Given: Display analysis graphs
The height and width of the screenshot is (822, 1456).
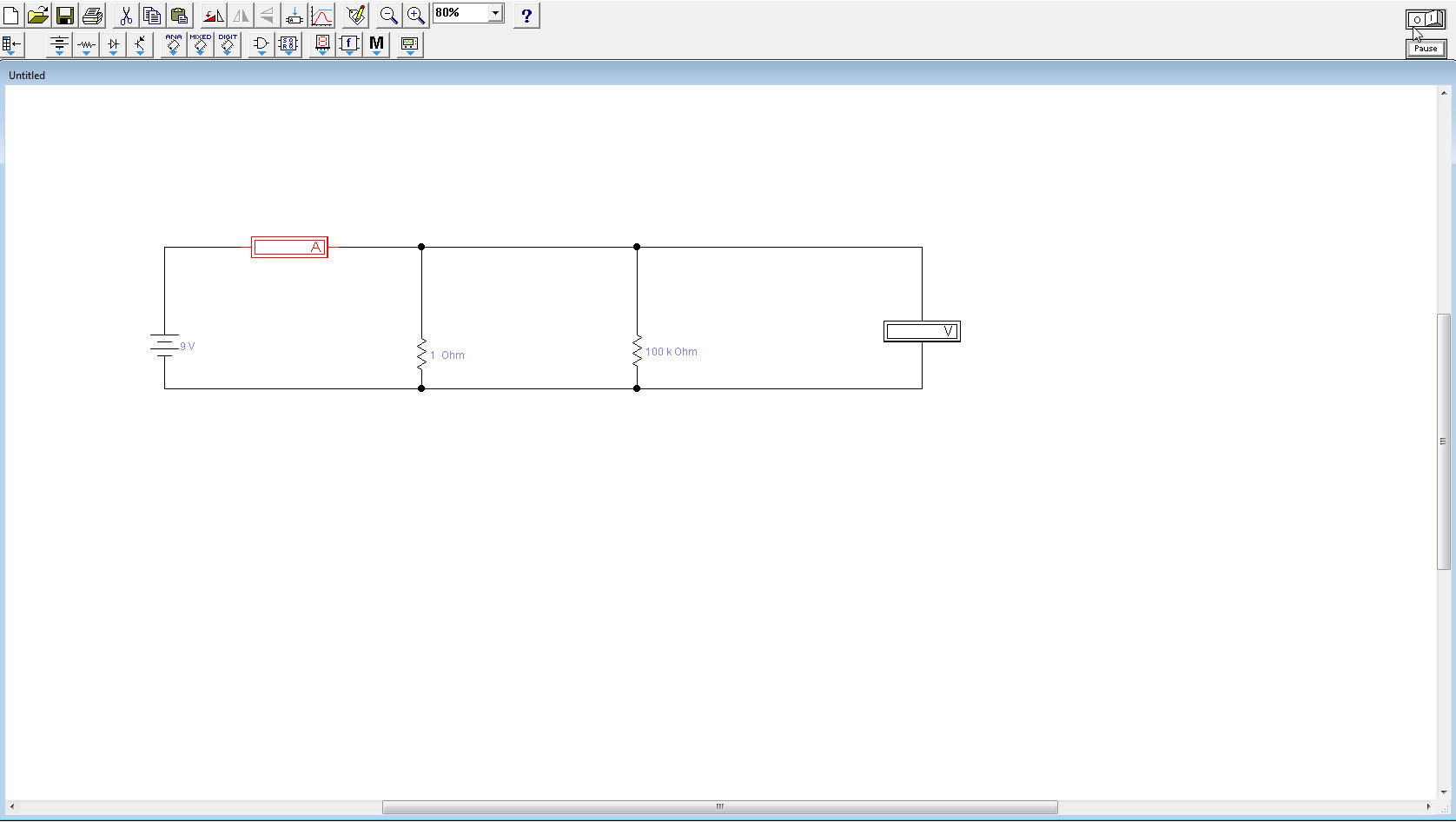Looking at the screenshot, I should pos(322,16).
